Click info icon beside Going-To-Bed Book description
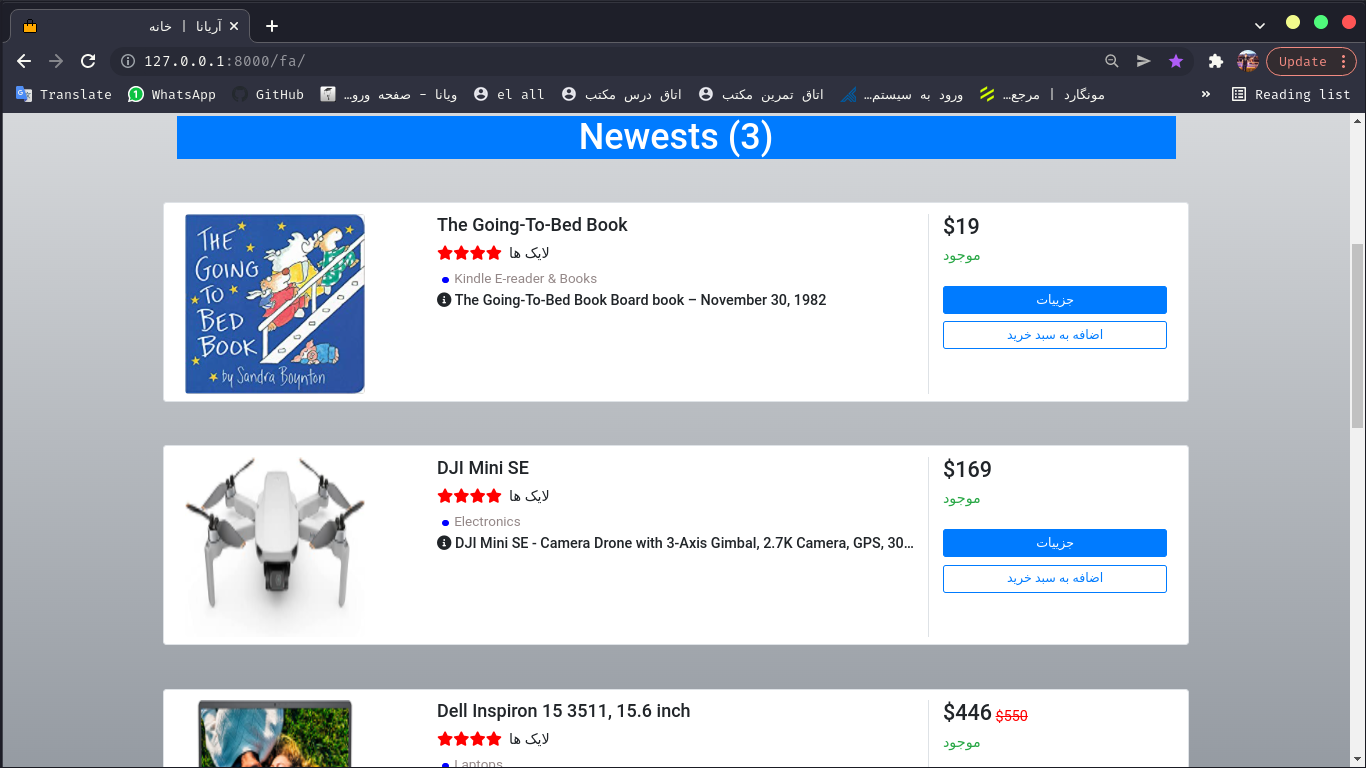This screenshot has height=768, width=1366. [x=444, y=300]
